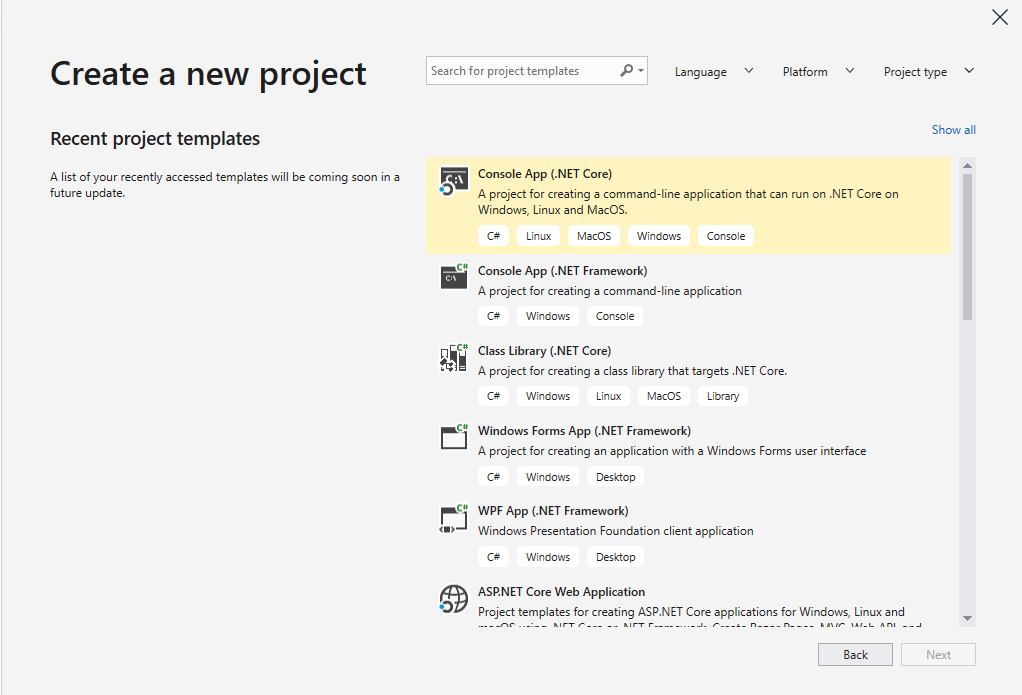Open the Platform filter dropdown
Image resolution: width=1022 pixels, height=695 pixels.
click(818, 71)
